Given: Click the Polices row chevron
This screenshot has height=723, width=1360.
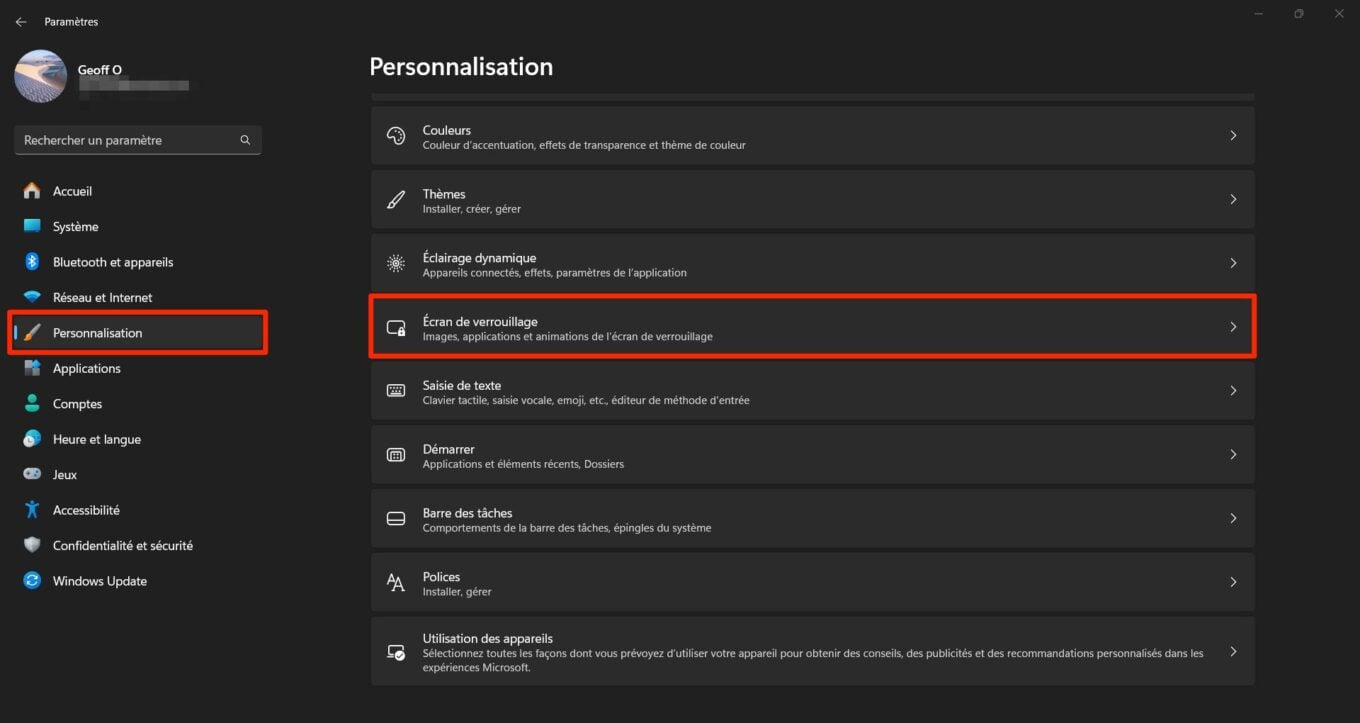Looking at the screenshot, I should coord(1233,582).
